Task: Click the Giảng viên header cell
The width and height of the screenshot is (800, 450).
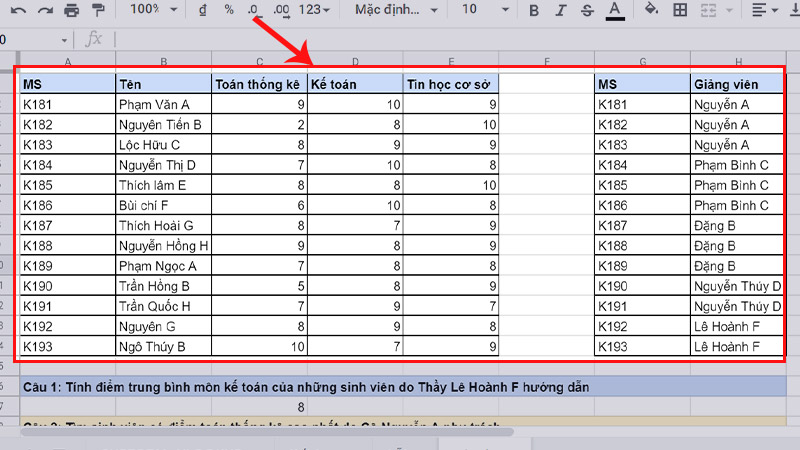Action: click(x=737, y=83)
